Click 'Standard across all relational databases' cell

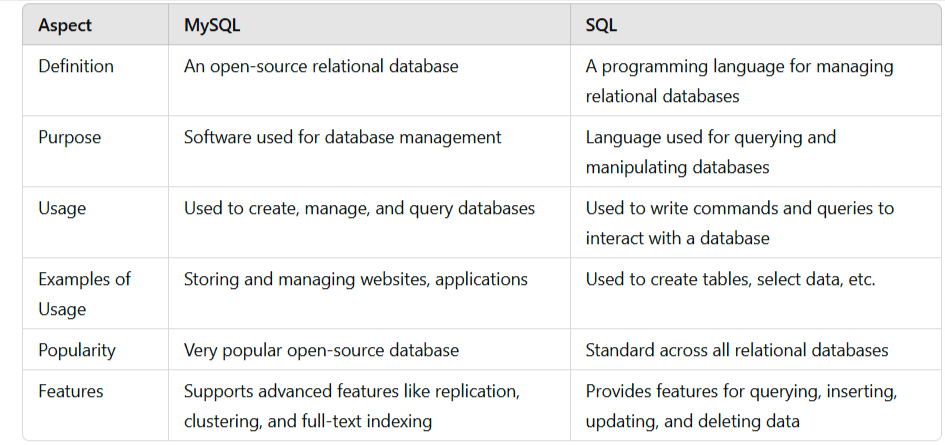coord(756,350)
